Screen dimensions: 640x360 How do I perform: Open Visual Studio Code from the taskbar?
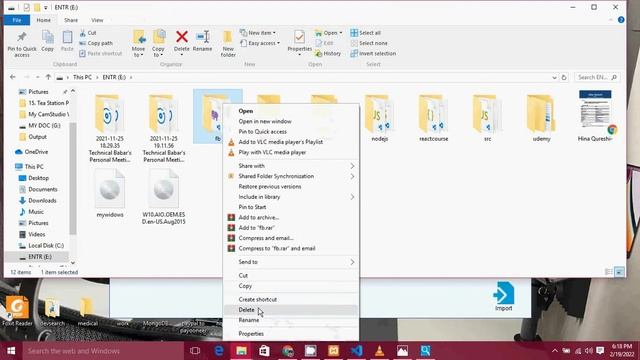pos(356,351)
